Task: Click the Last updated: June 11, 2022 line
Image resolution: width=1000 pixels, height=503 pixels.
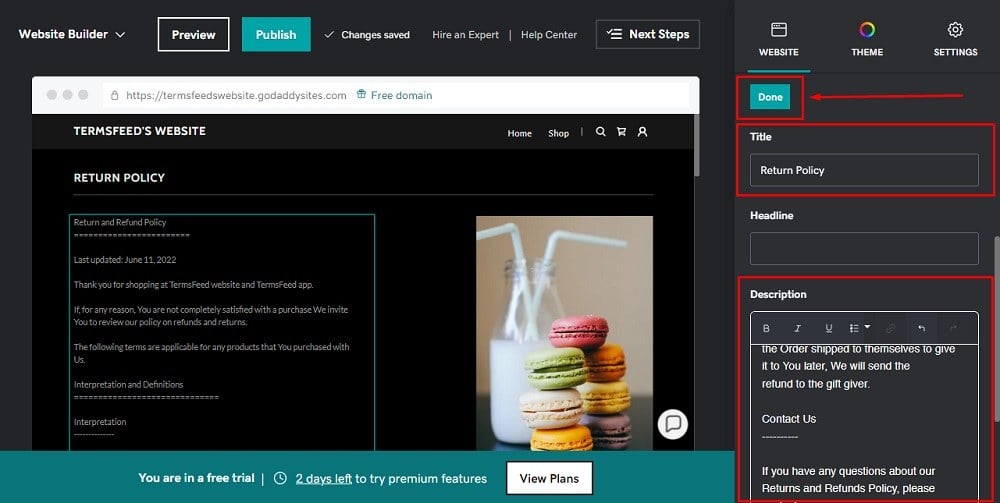Action: click(x=125, y=260)
